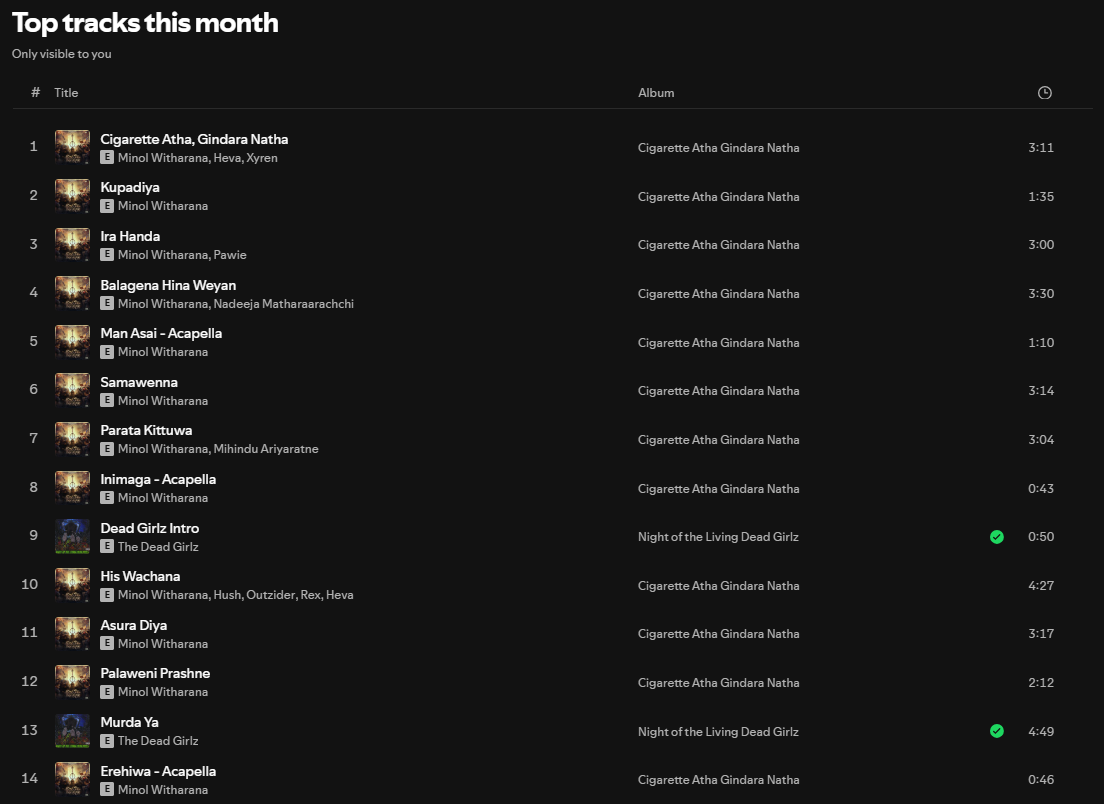Select the Samawenna track title

point(139,382)
